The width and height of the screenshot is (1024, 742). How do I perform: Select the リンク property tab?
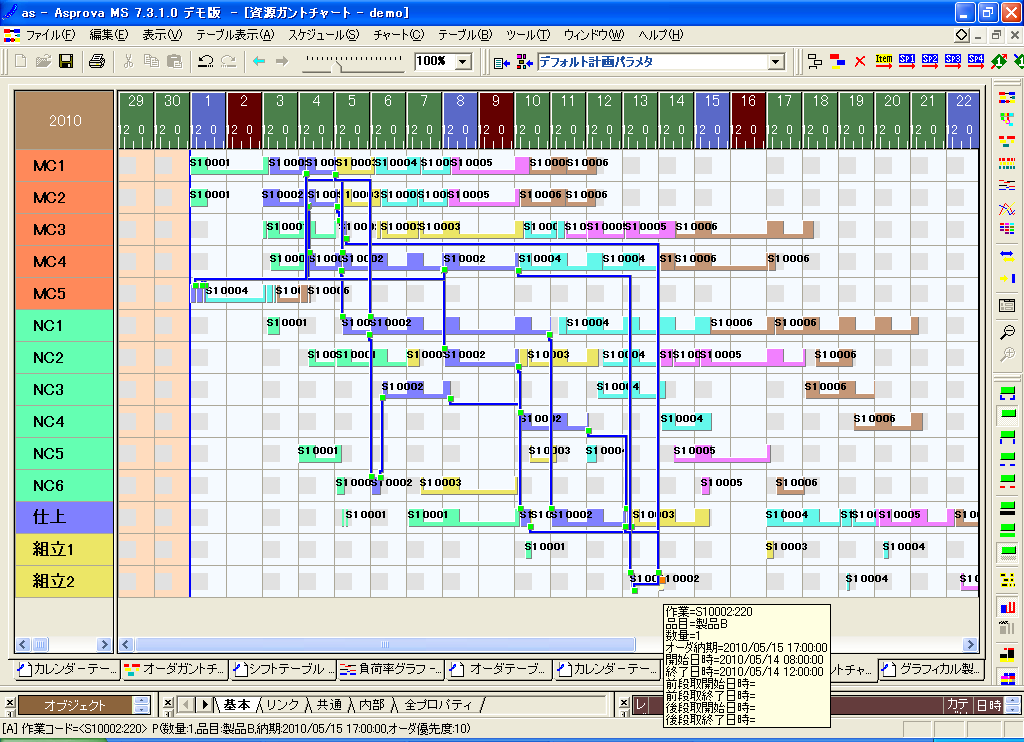[282, 705]
